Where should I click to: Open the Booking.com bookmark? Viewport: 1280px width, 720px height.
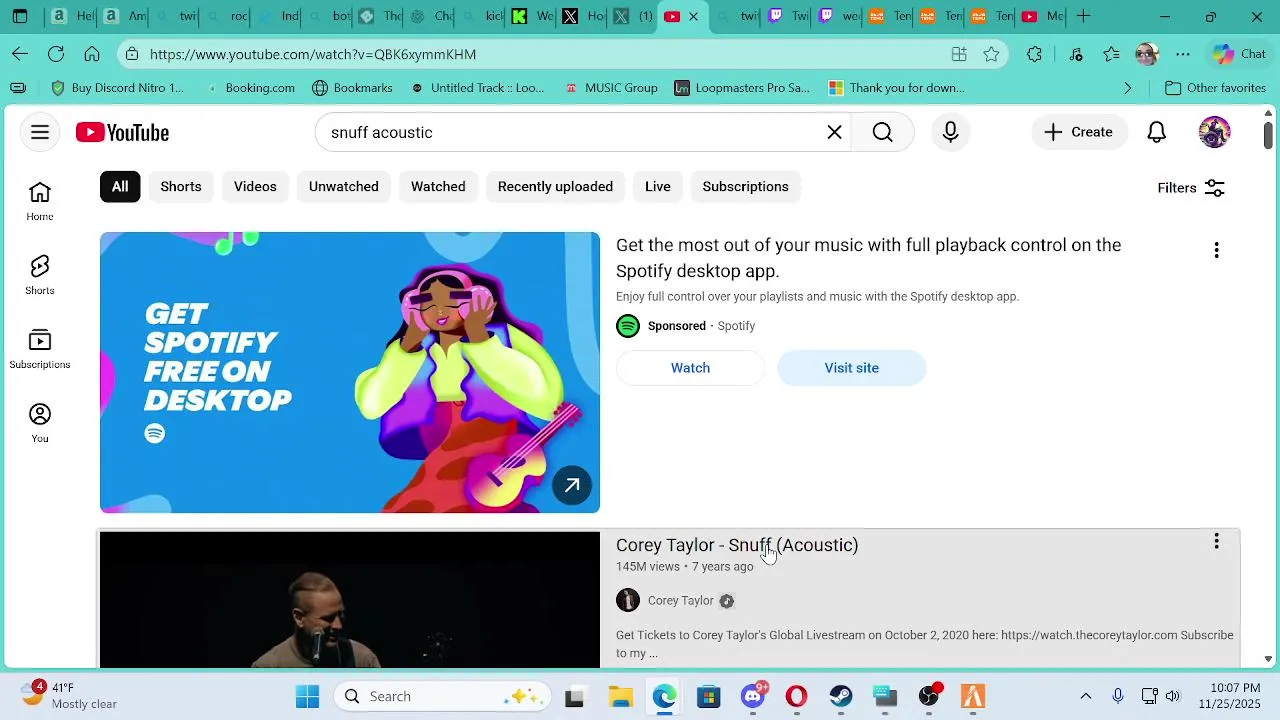pos(249,88)
